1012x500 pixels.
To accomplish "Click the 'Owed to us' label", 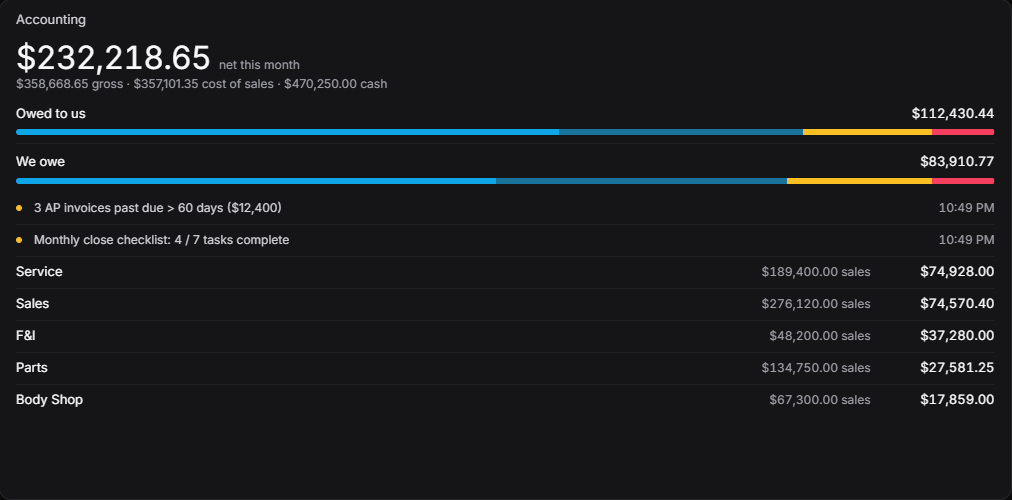I will coord(51,114).
